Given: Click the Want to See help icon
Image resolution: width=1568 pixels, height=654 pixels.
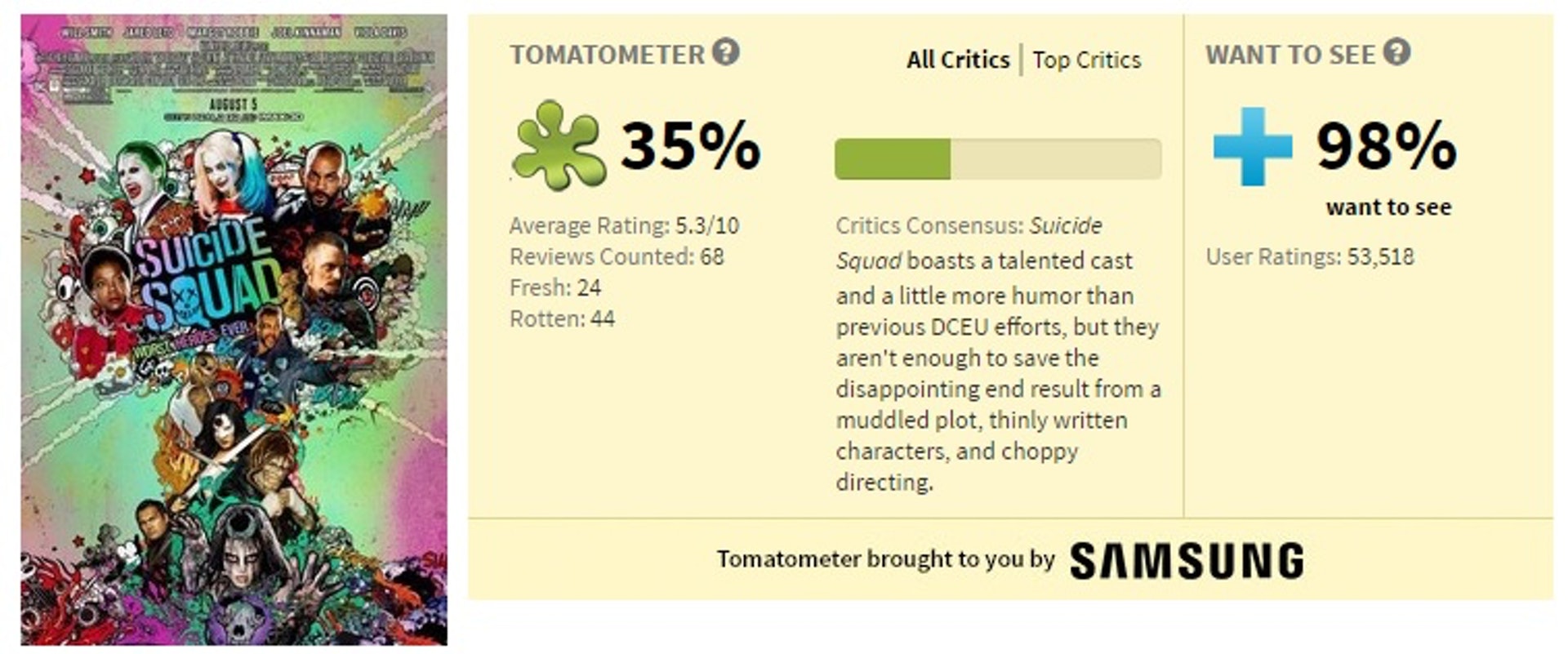Looking at the screenshot, I should (x=1396, y=52).
